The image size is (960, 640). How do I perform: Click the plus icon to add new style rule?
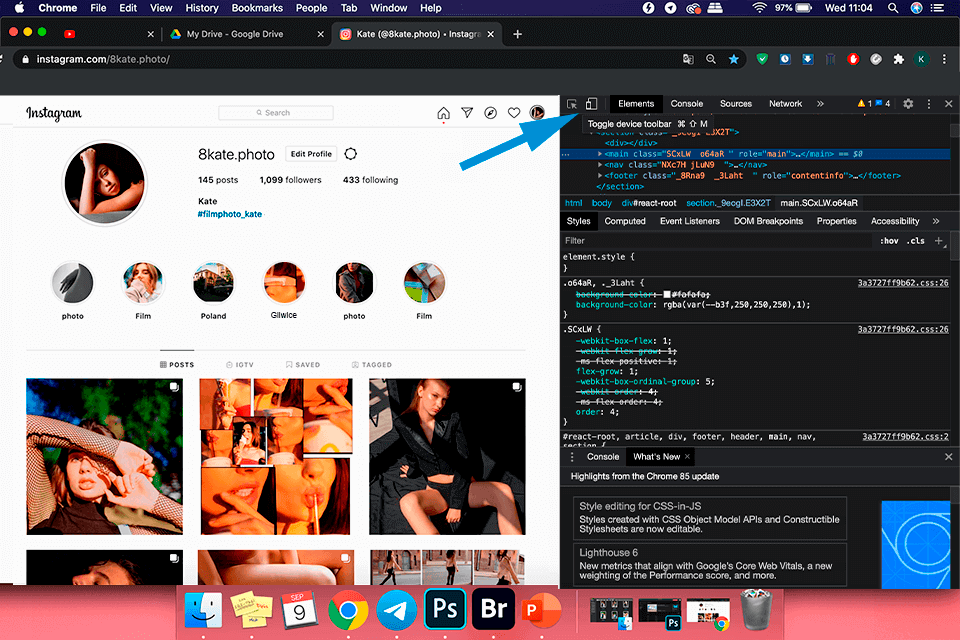coord(938,241)
